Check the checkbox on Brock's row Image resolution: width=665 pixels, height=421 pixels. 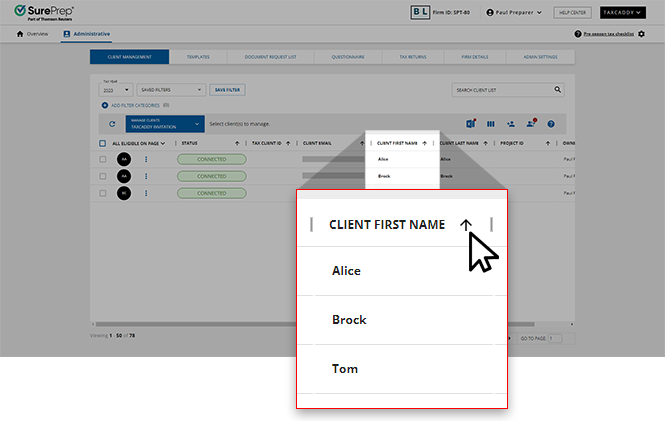tap(103, 176)
